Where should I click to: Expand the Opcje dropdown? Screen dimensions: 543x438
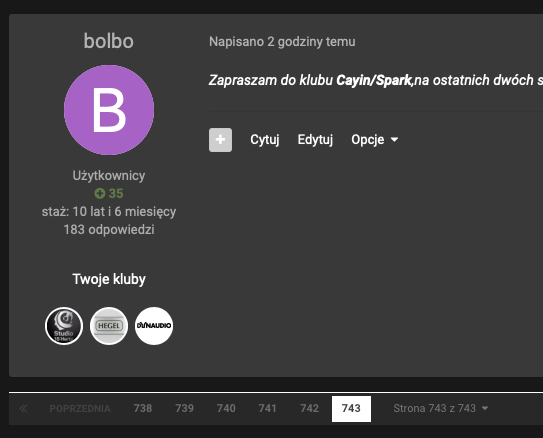(x=374, y=140)
